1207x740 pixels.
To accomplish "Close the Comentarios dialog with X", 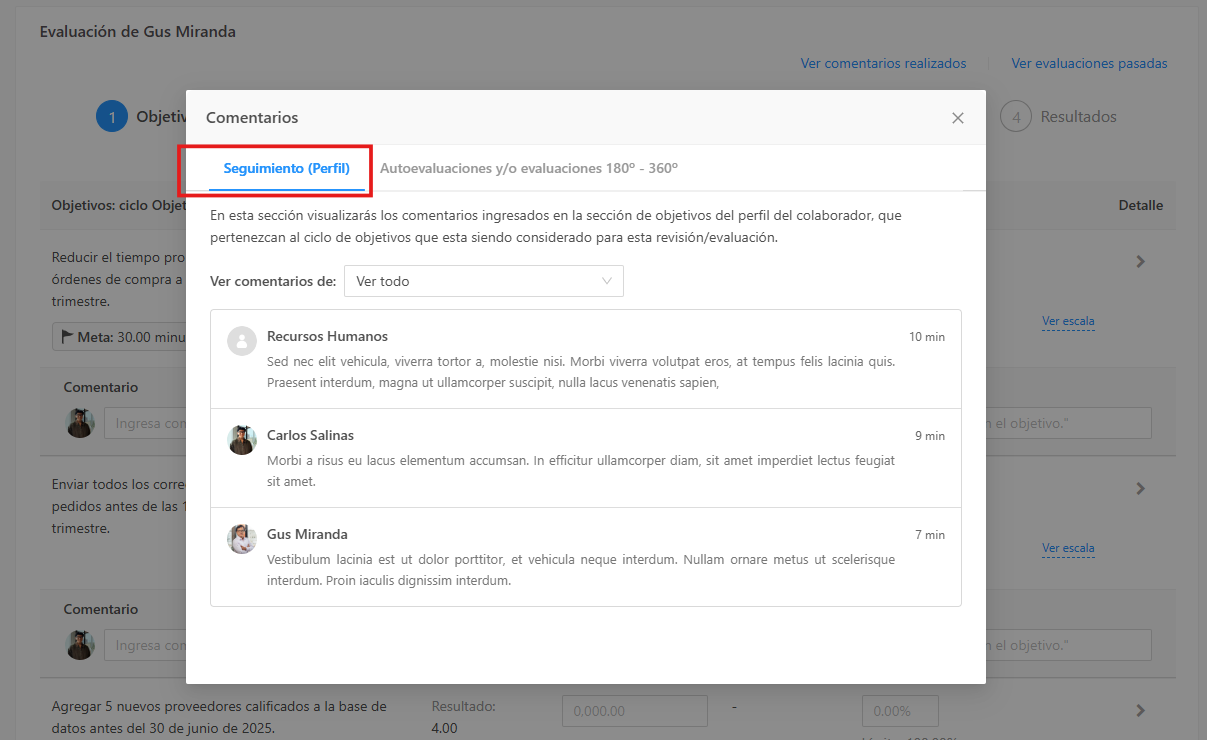I will (x=958, y=118).
